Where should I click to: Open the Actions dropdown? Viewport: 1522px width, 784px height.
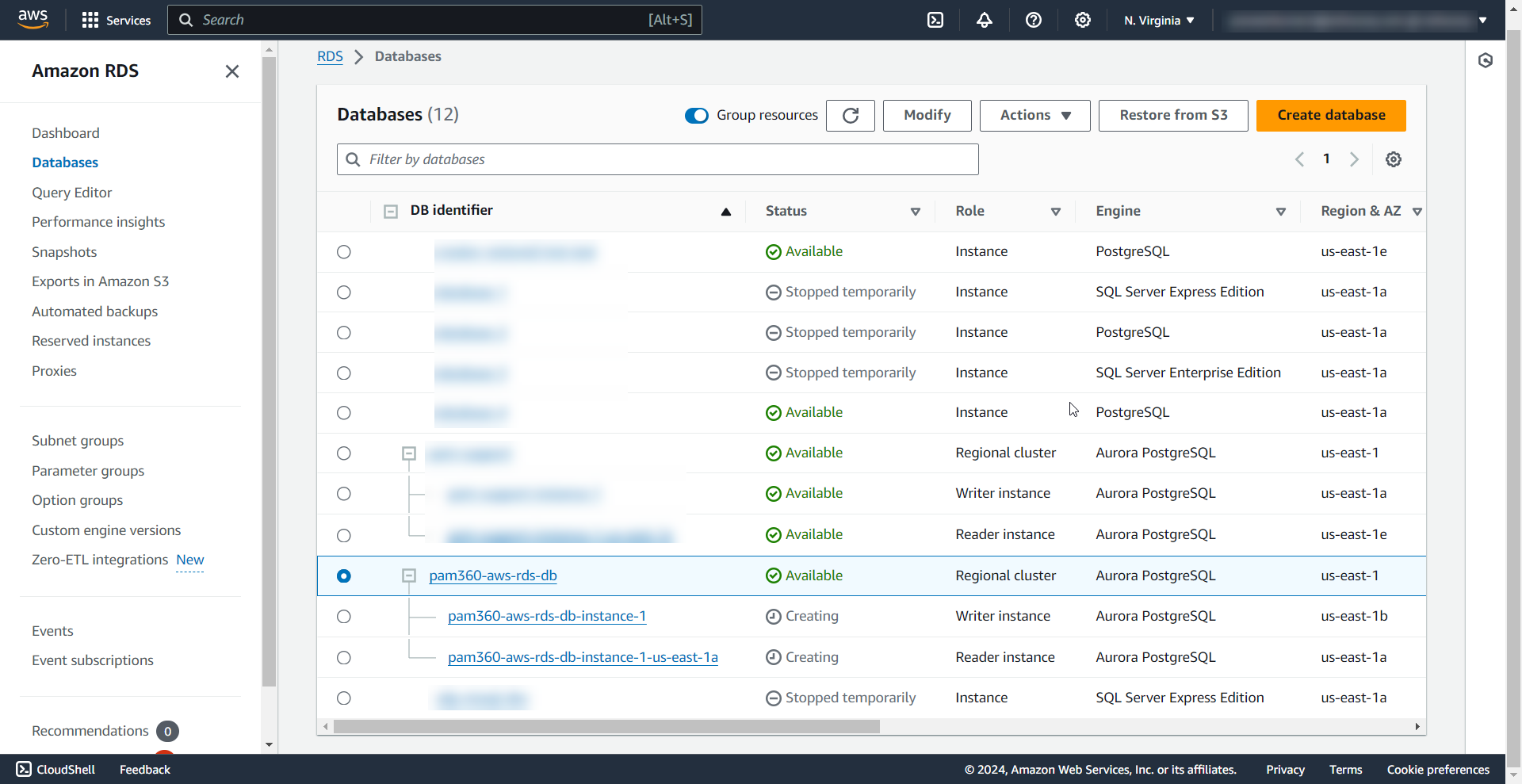tap(1035, 116)
